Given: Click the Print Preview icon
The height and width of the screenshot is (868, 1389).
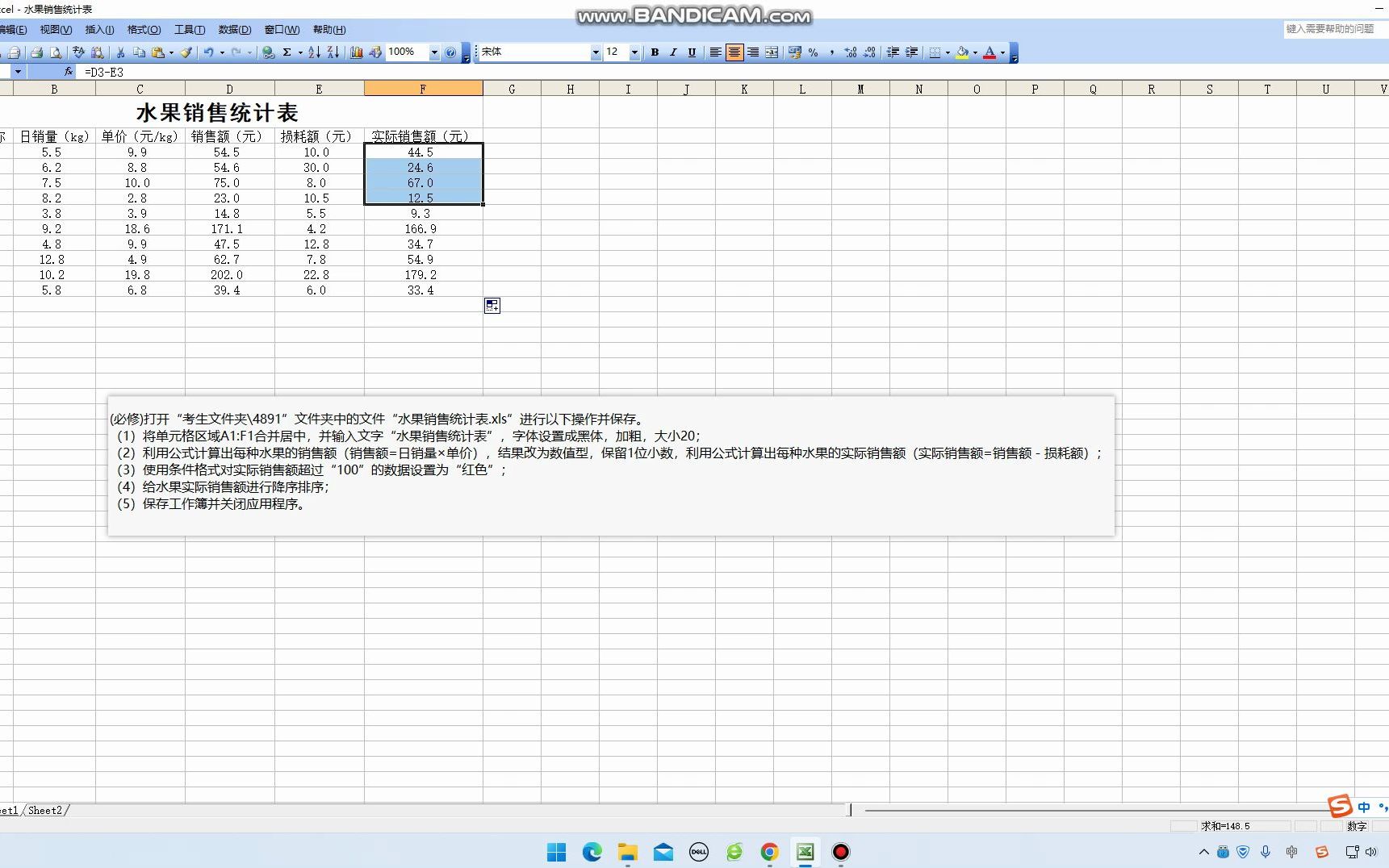Looking at the screenshot, I should pos(56,52).
